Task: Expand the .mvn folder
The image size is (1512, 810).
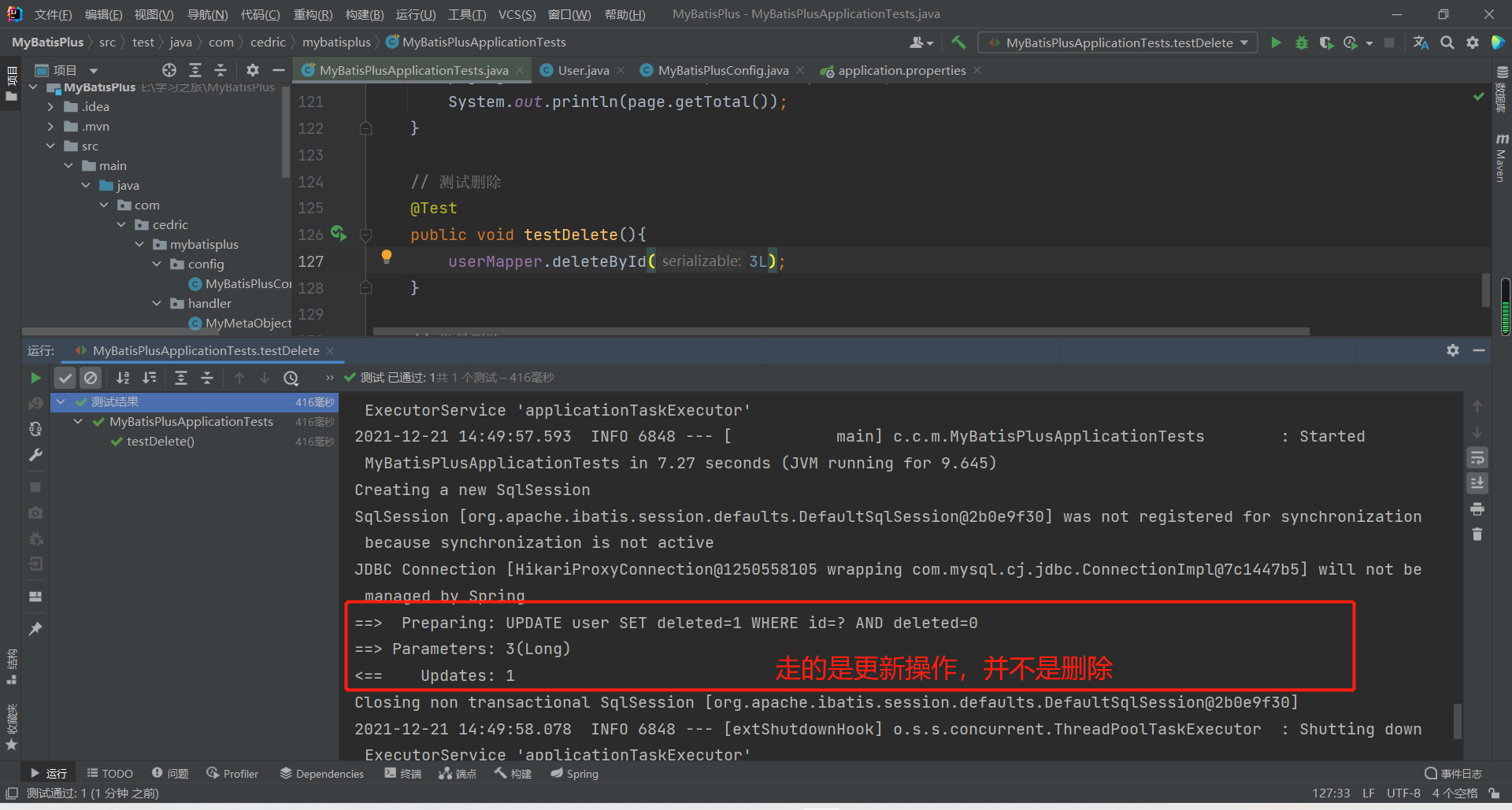Action: click(50, 126)
